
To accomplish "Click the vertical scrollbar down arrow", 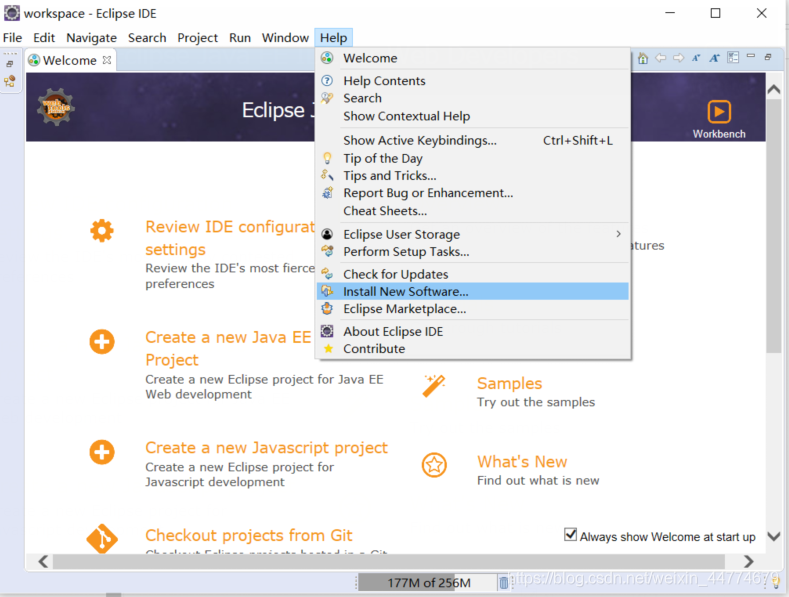I will 773,536.
